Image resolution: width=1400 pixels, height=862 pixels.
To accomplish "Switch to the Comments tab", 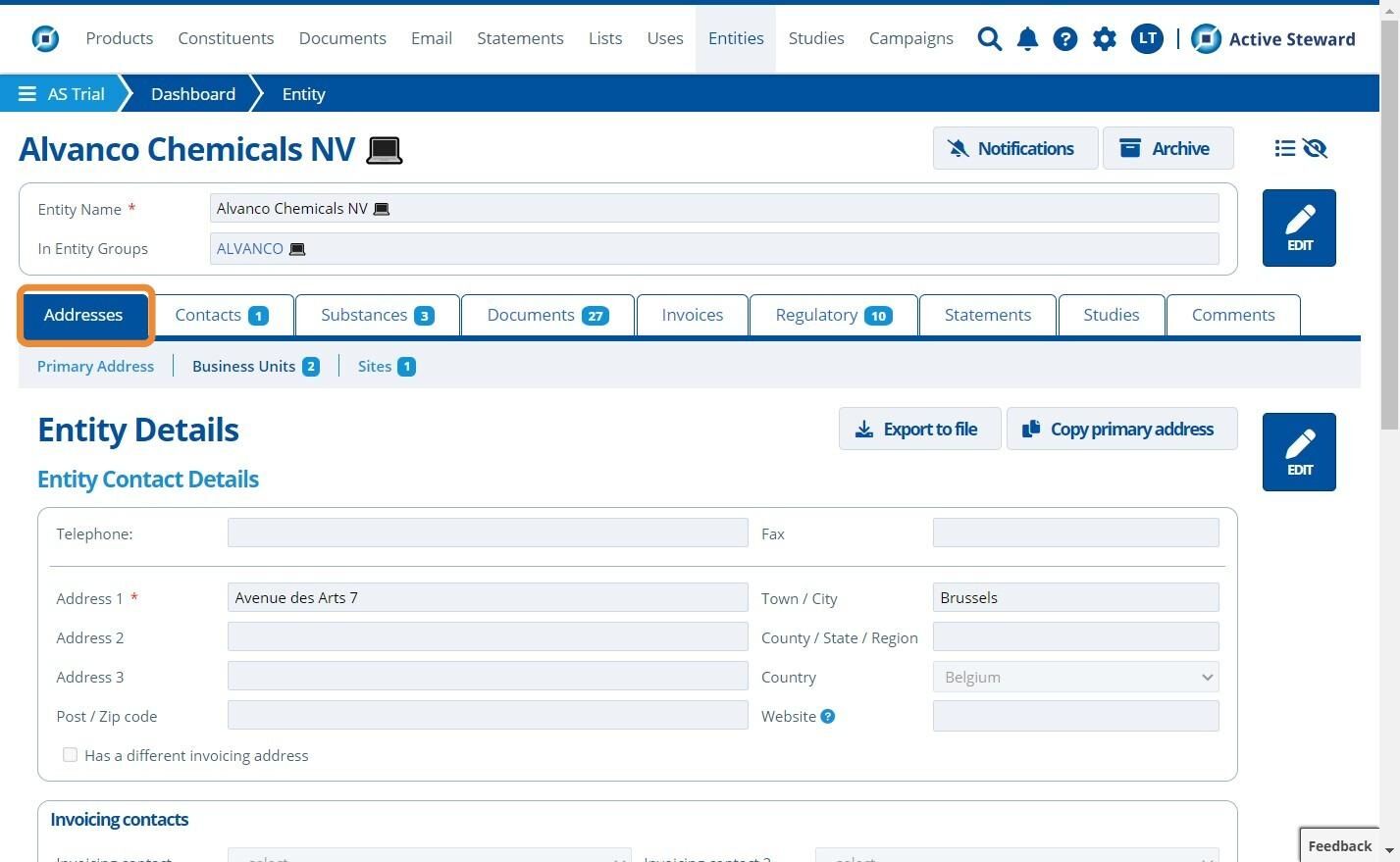I will click(1233, 315).
